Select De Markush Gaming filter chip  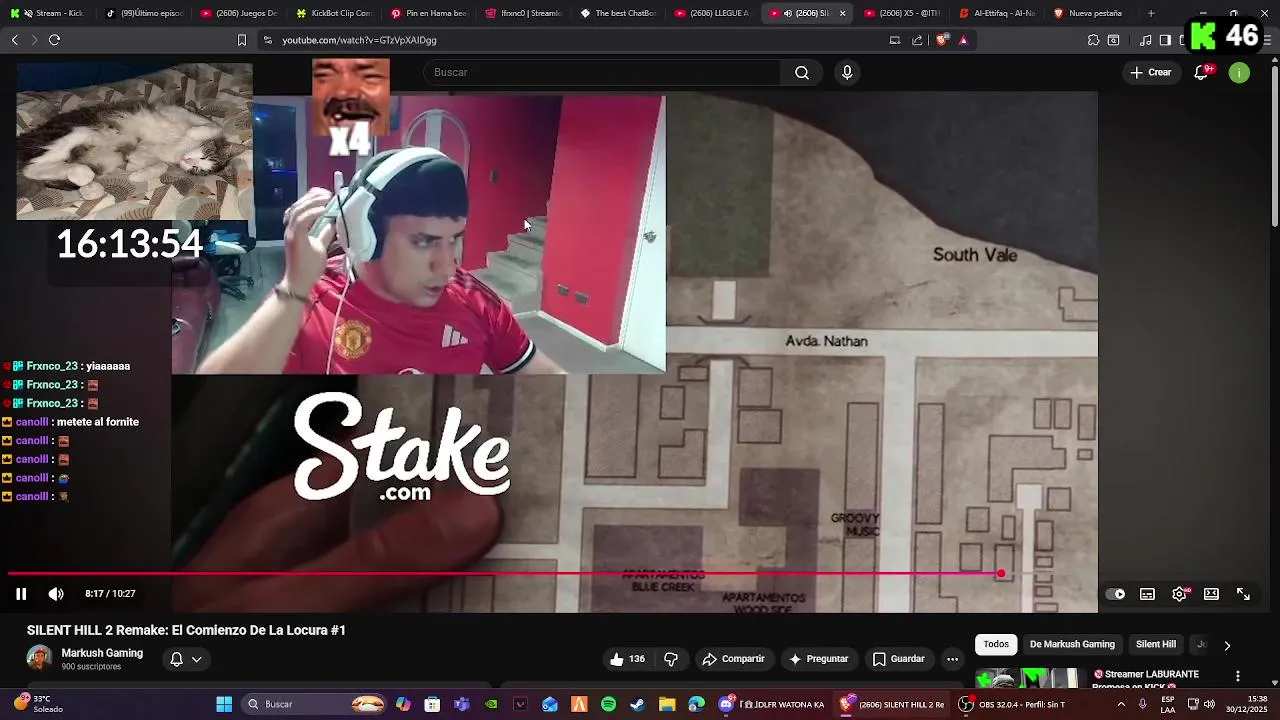coord(1072,645)
